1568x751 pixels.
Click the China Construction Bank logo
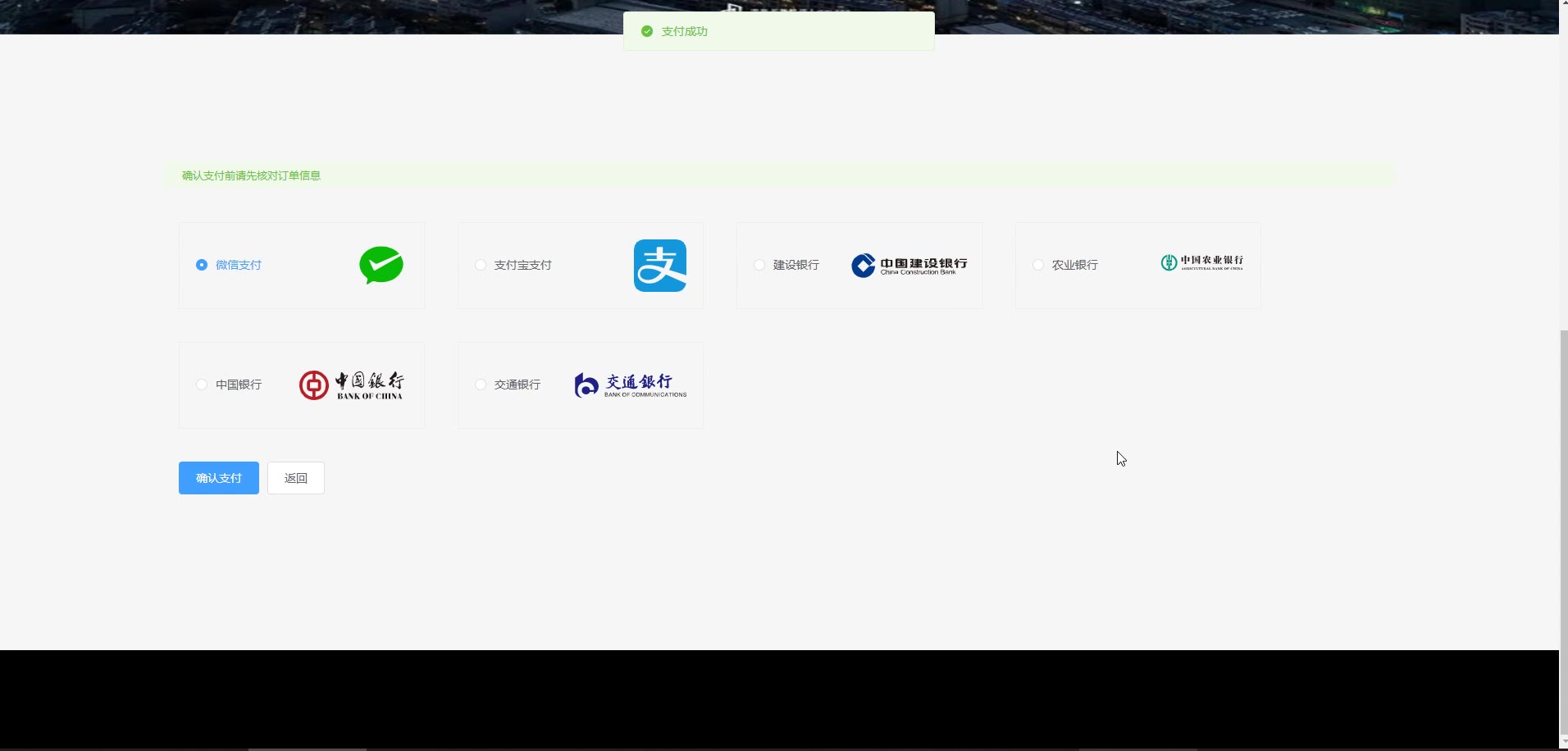(909, 266)
